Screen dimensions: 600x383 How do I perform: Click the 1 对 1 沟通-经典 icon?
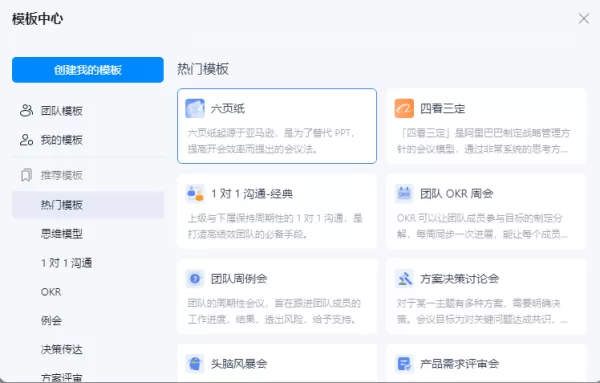tap(195, 194)
